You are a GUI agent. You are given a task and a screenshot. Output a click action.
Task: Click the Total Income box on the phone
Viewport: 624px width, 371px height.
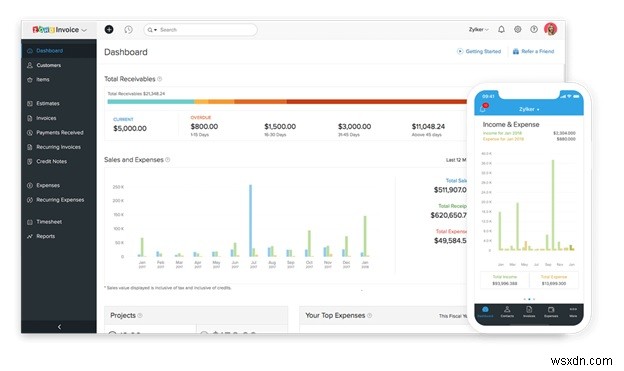pos(505,280)
